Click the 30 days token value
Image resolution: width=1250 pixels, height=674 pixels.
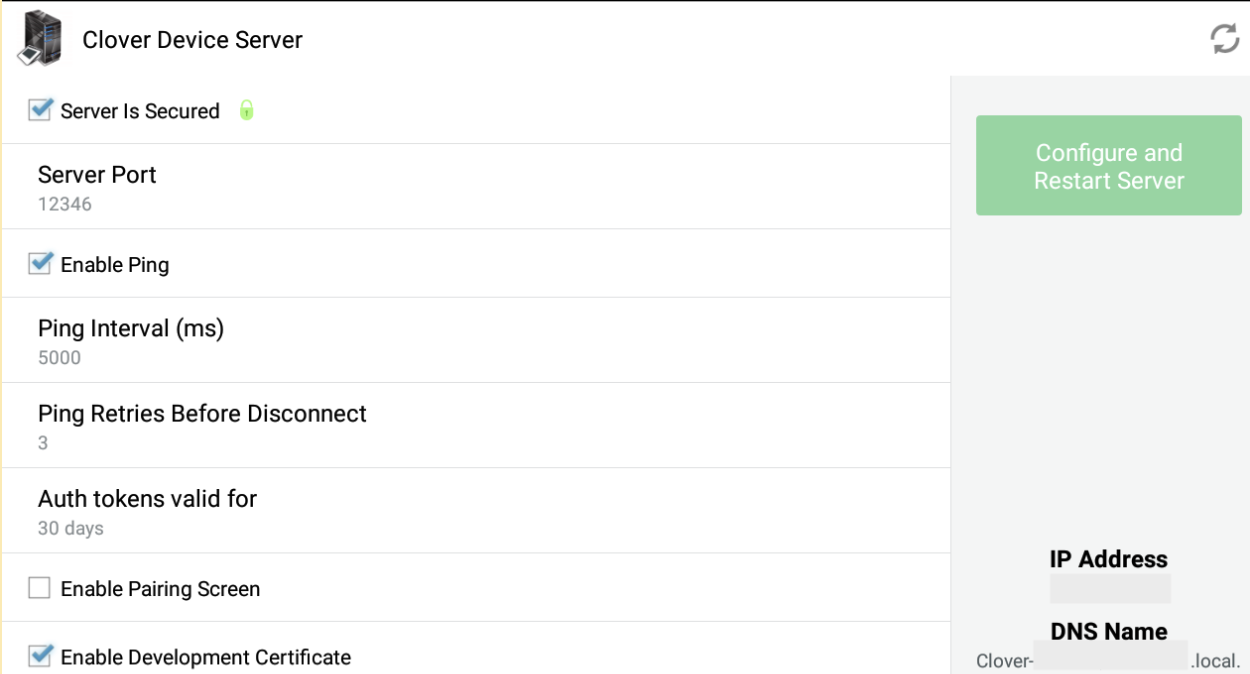(71, 528)
